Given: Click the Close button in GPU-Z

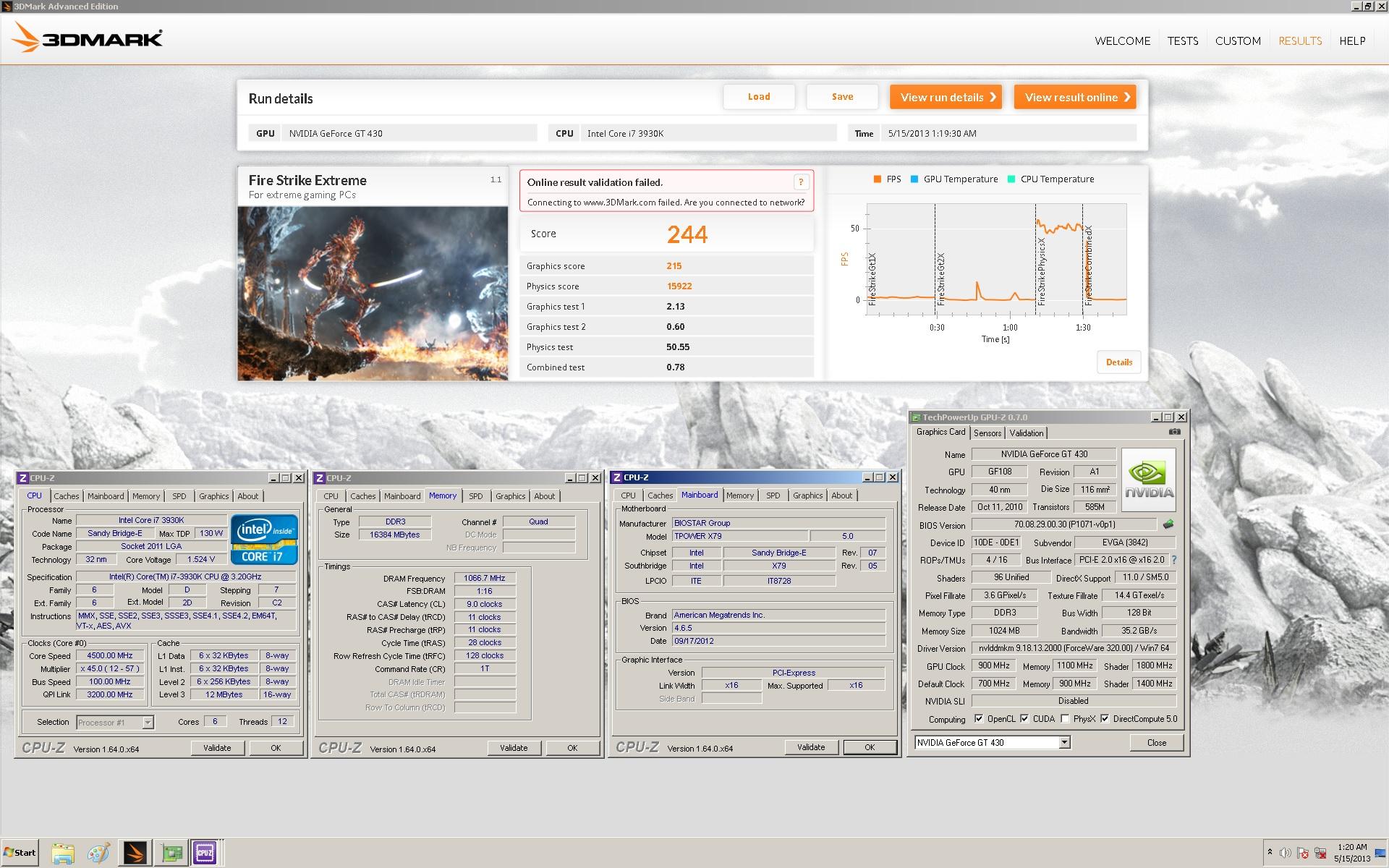Looking at the screenshot, I should [x=1156, y=743].
